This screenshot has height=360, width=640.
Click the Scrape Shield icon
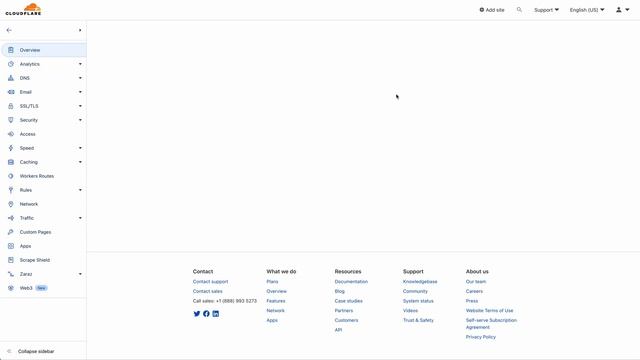[11, 260]
